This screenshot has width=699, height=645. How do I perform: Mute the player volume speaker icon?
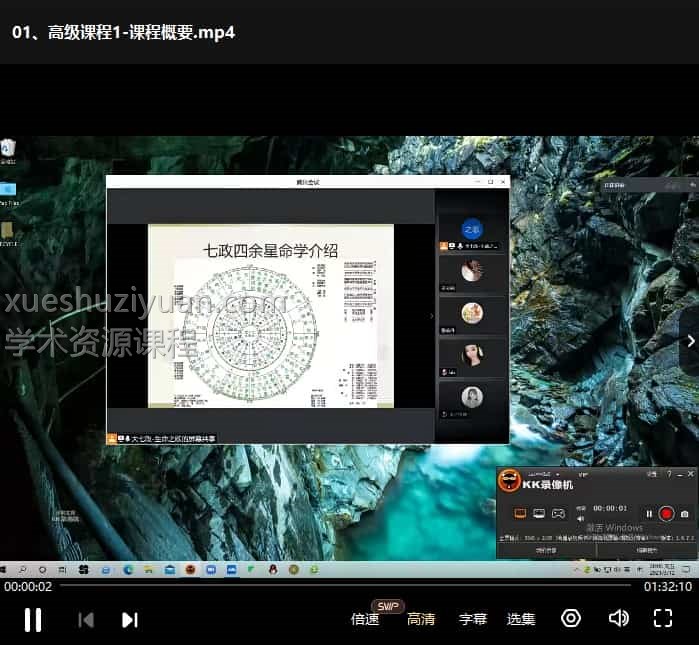[x=618, y=618]
